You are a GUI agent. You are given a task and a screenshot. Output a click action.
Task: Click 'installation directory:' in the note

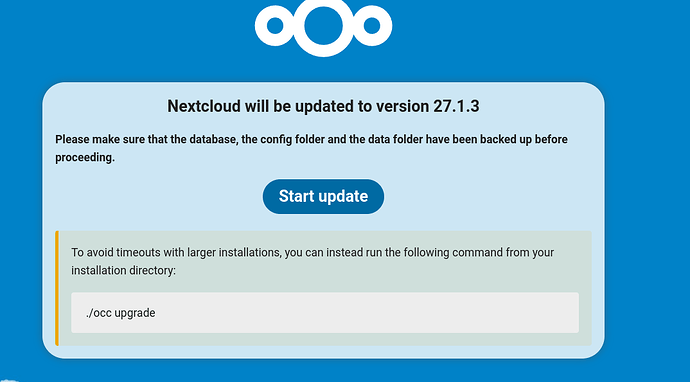coord(123,271)
